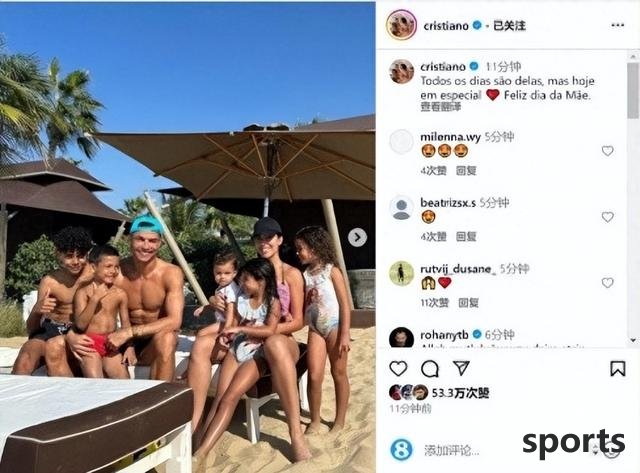
Task: Like rutvij_dusane_'s comment
Action: point(607,283)
